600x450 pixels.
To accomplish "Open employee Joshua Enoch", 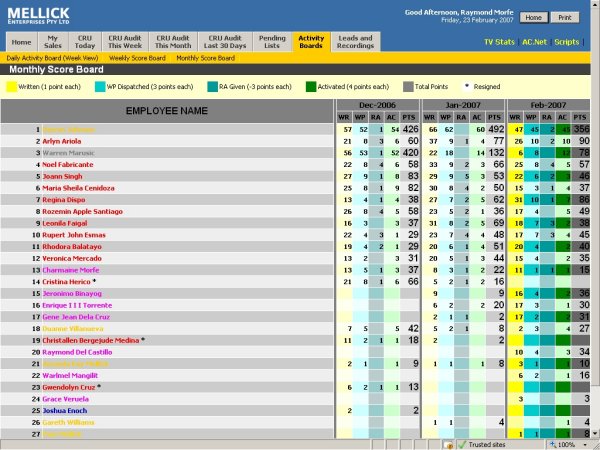I will click(x=65, y=411).
